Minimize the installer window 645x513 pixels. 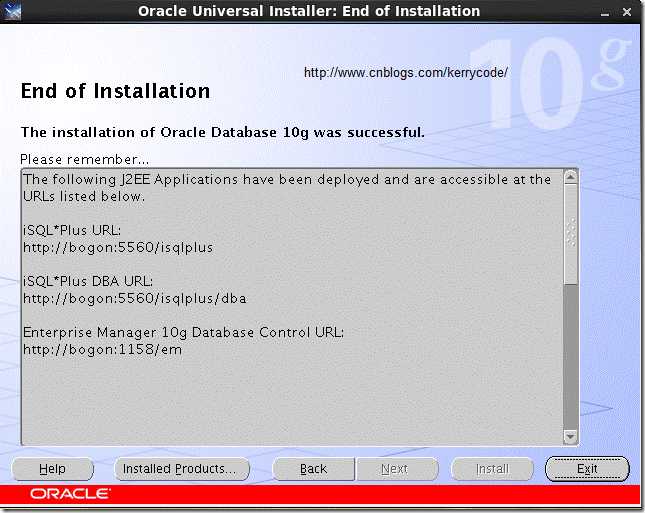604,13
